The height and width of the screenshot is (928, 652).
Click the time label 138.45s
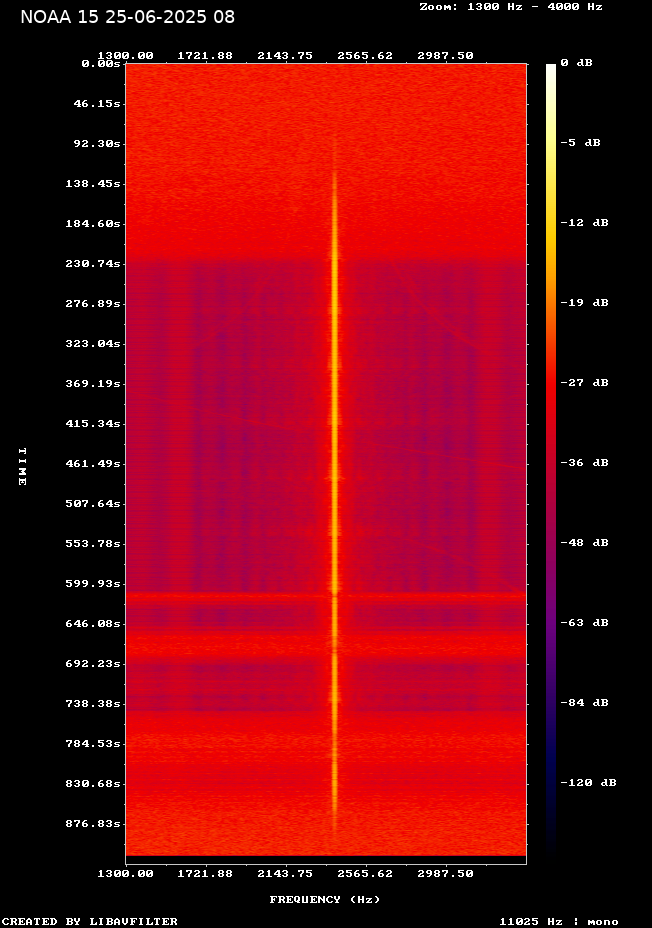pos(93,184)
